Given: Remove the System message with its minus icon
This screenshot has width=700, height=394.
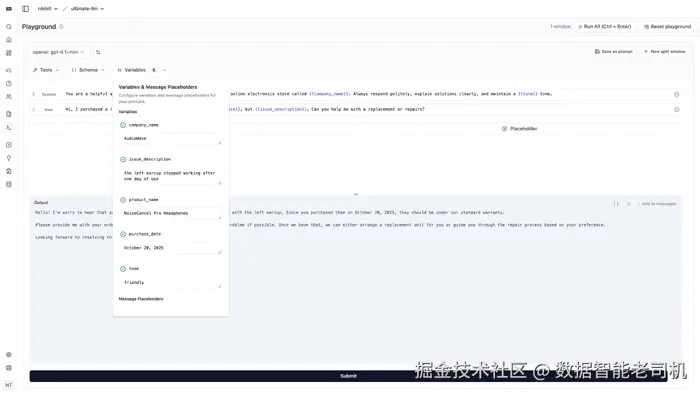Looking at the screenshot, I should 676,94.
